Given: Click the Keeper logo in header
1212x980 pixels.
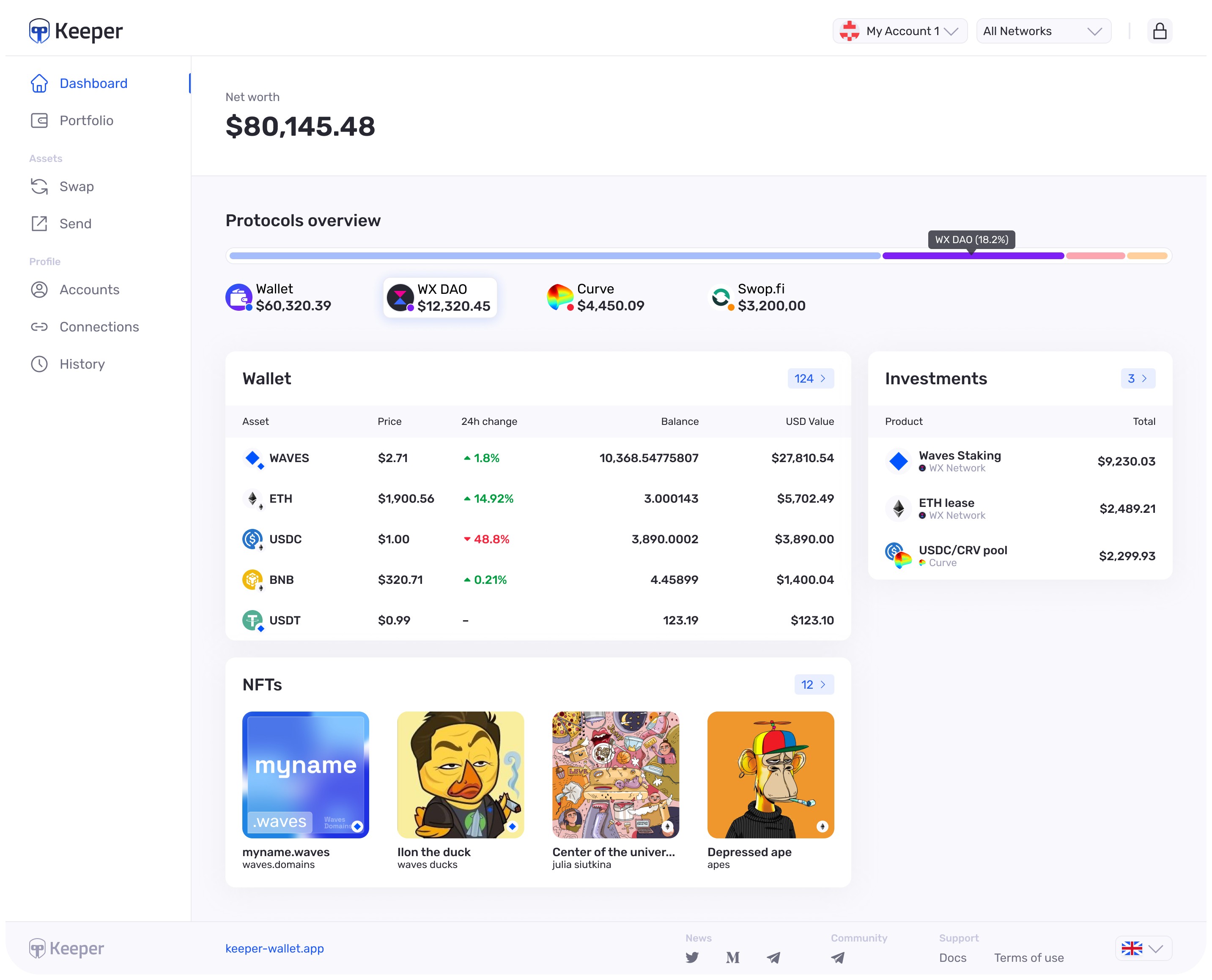Looking at the screenshot, I should (x=76, y=30).
